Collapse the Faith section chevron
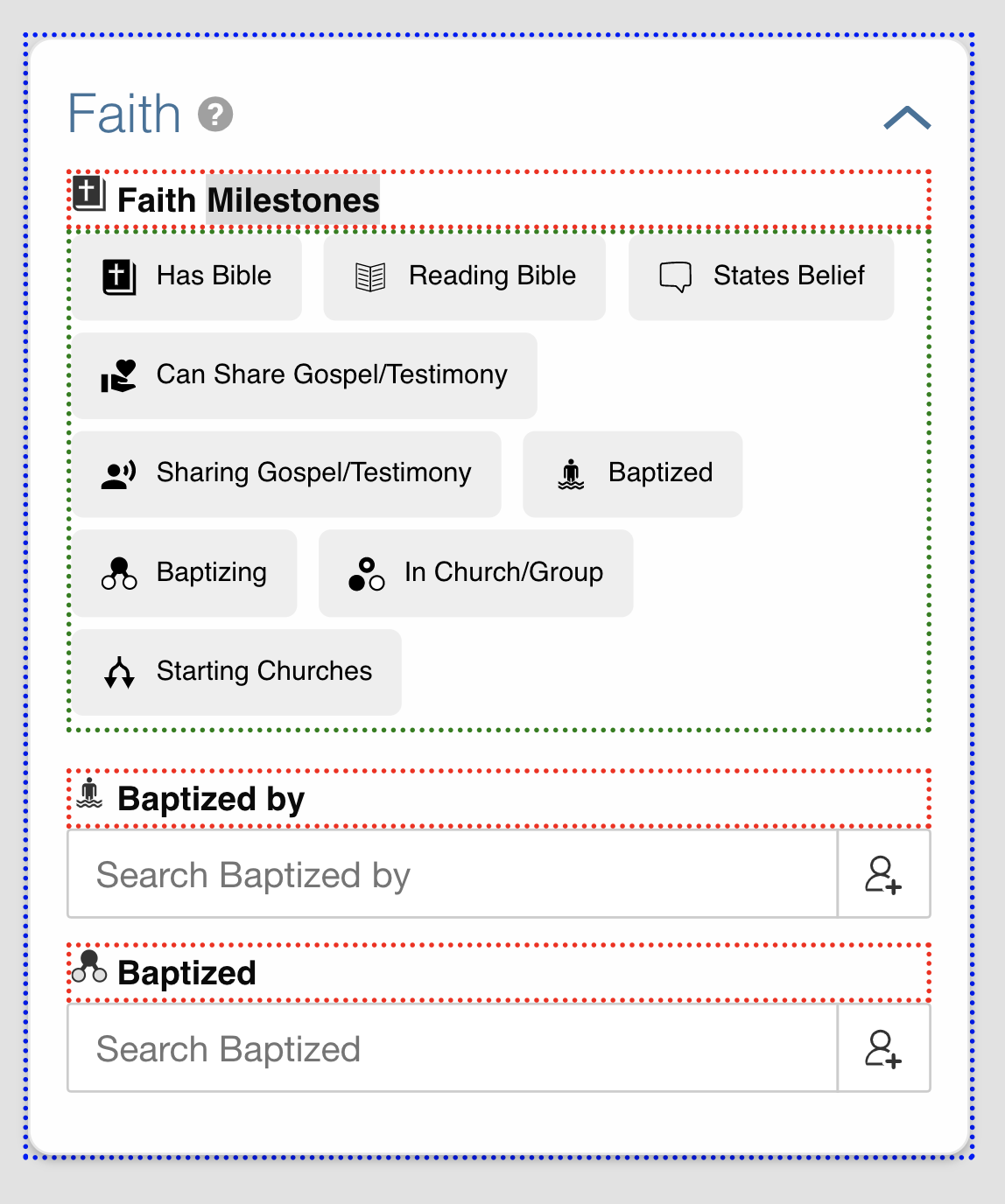 click(x=908, y=116)
